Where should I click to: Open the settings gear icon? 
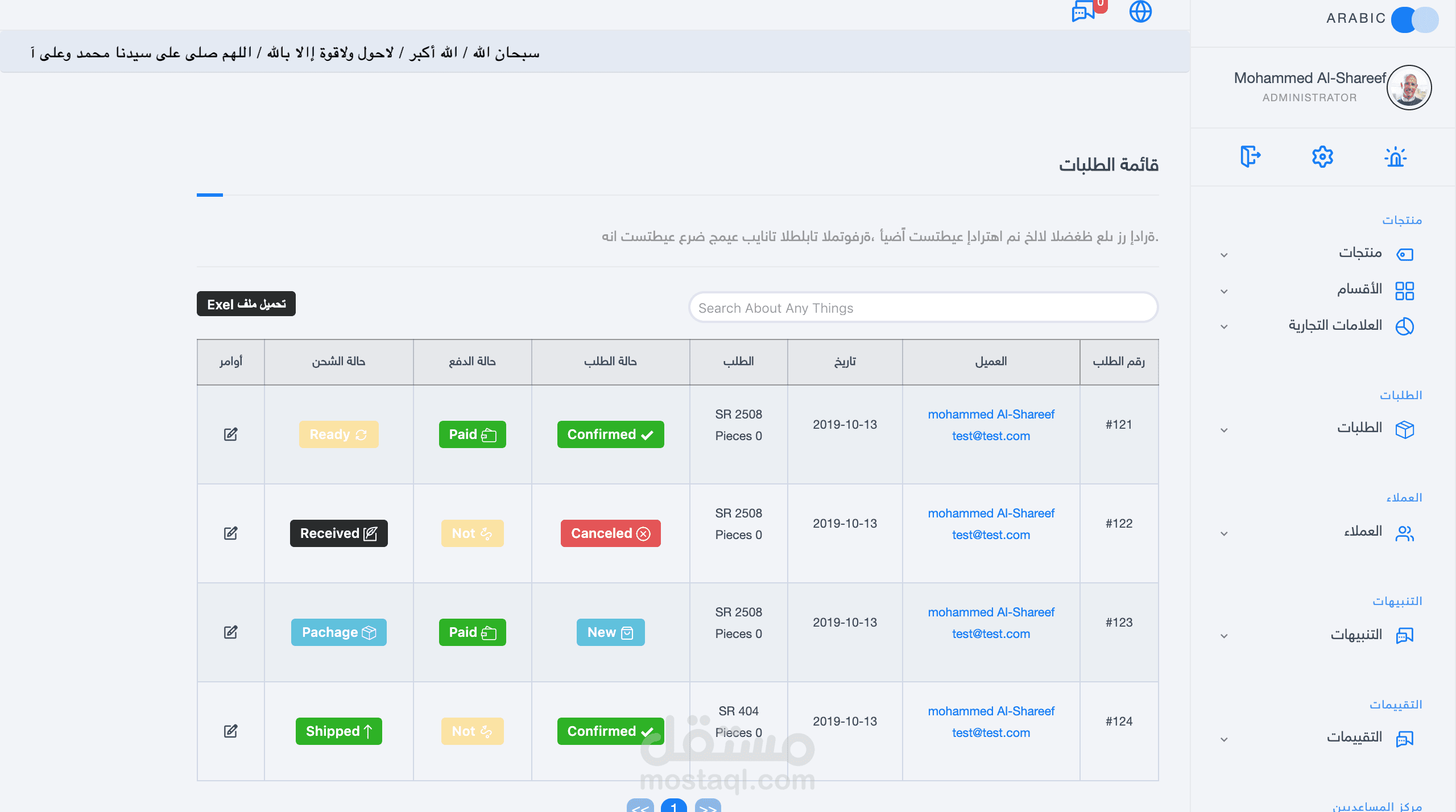click(1322, 156)
